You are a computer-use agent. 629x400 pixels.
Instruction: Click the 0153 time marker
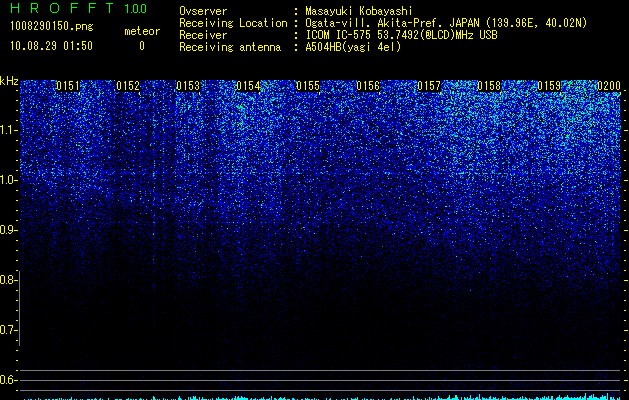[x=188, y=86]
